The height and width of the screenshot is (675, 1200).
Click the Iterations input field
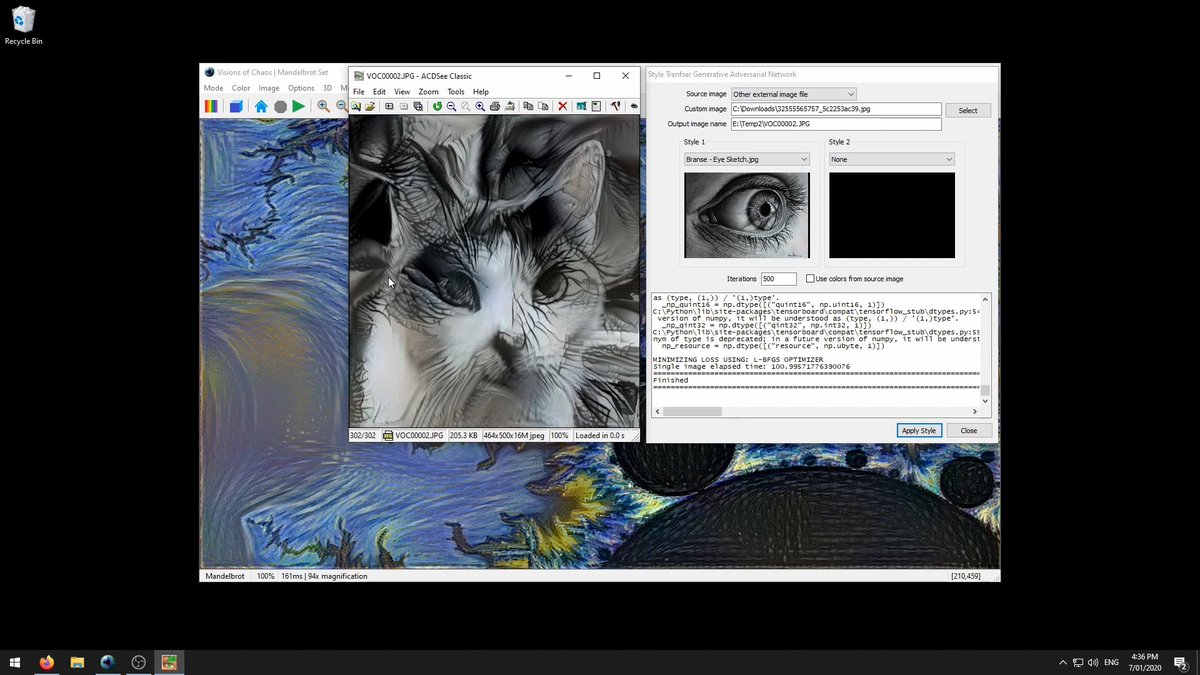[779, 279]
